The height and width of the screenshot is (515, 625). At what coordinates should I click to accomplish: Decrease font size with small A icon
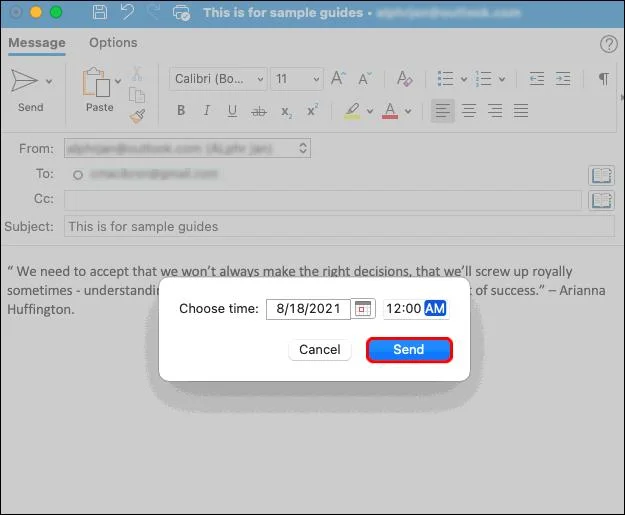pyautogui.click(x=364, y=79)
